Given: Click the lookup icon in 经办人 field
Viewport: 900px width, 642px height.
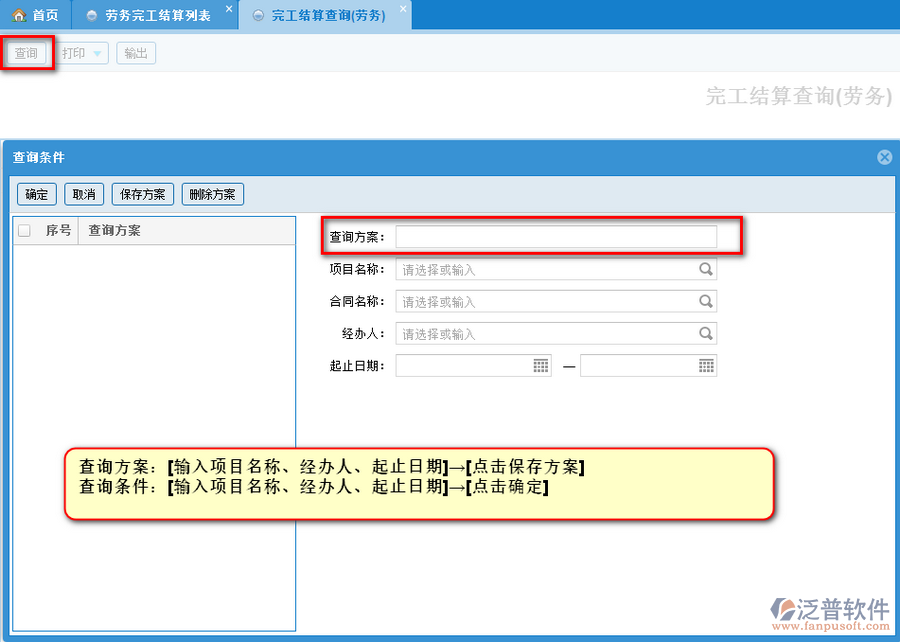Looking at the screenshot, I should pos(705,333).
